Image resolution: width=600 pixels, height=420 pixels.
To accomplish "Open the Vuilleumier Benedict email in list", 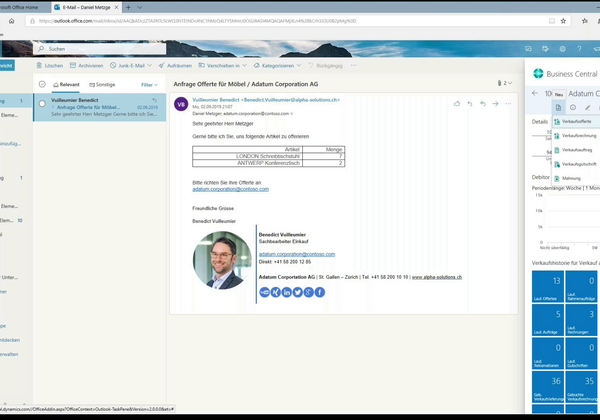I will click(100, 107).
